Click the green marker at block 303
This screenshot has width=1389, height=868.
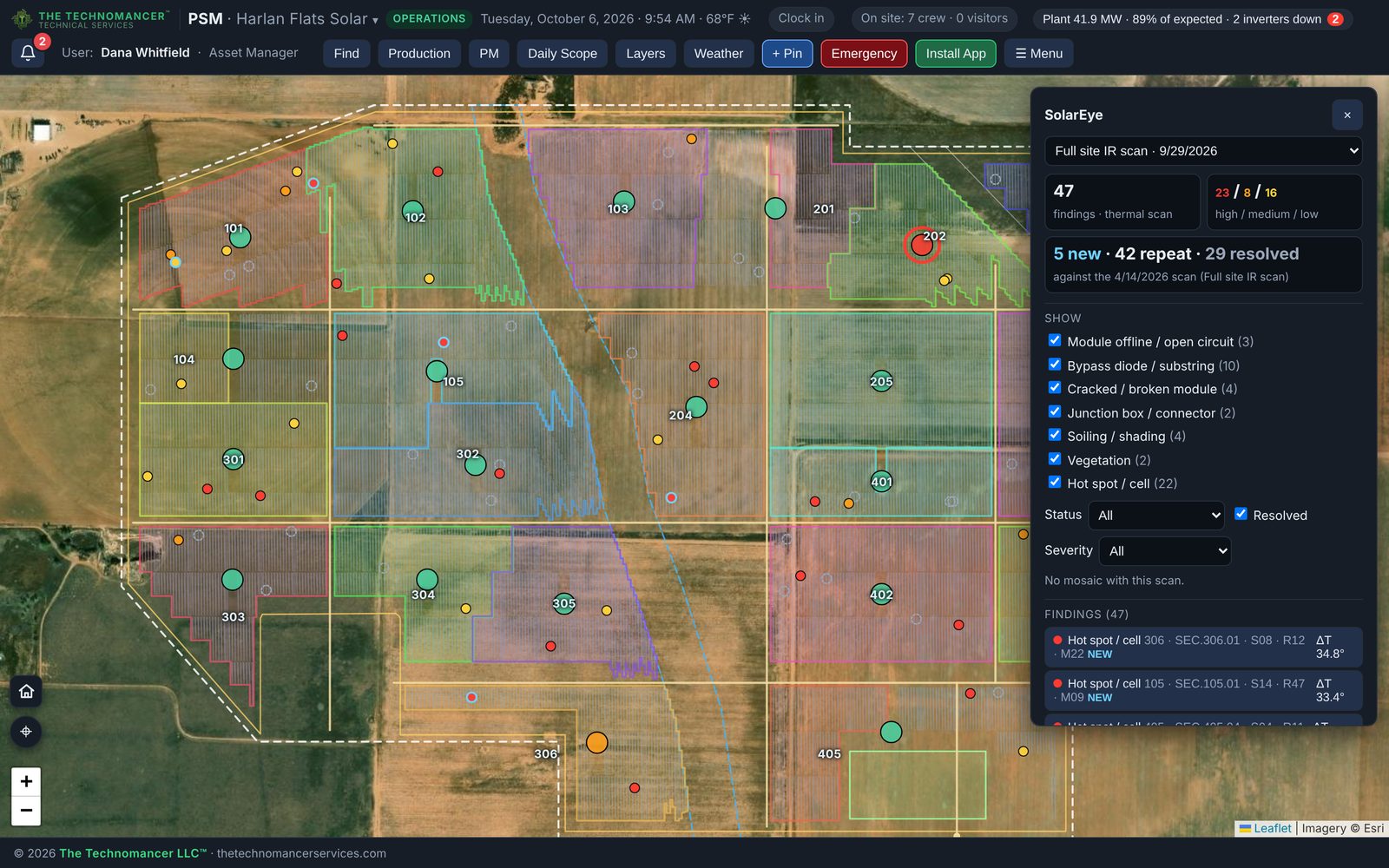click(232, 579)
